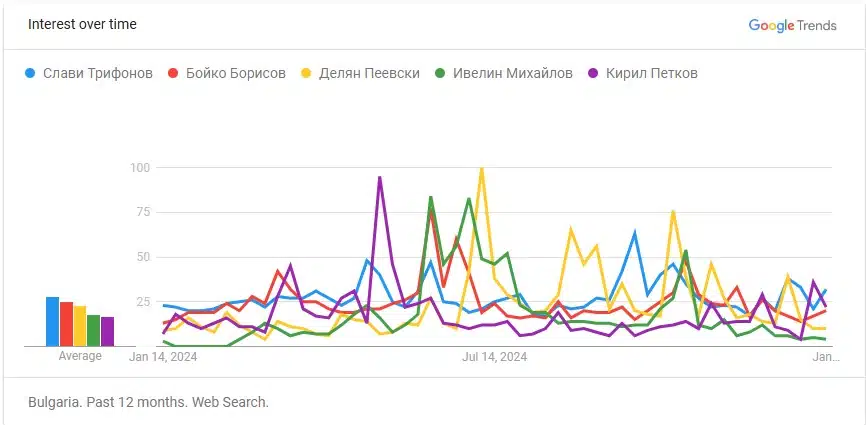This screenshot has width=866, height=425.
Task: Click the Jan 14, 2024 axis label
Action: click(162, 356)
